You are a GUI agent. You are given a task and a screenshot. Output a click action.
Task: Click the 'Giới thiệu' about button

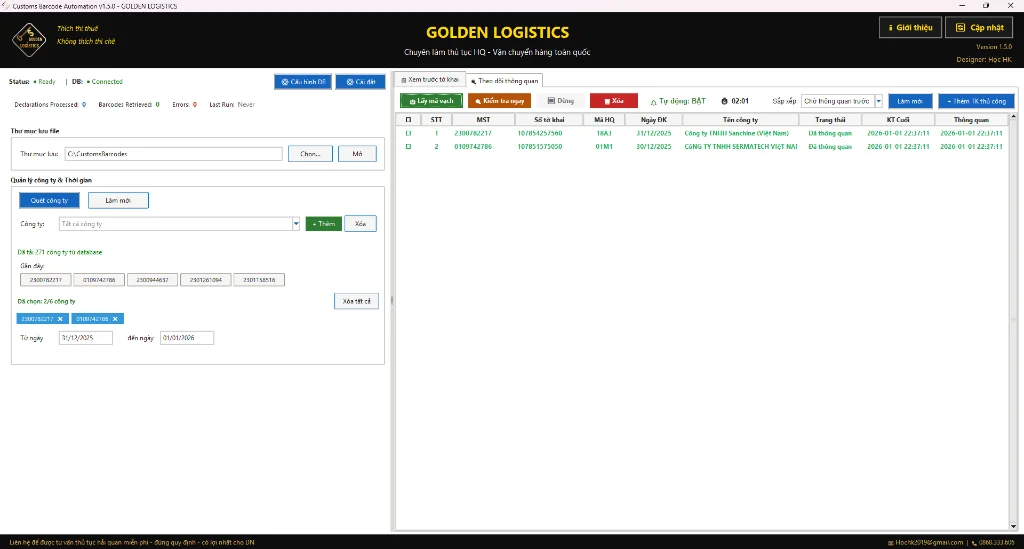910,28
